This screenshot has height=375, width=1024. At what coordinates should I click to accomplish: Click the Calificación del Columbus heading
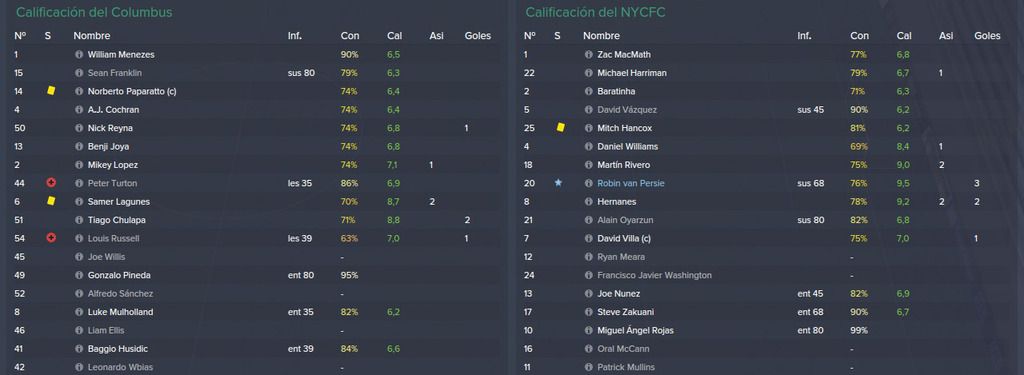(94, 12)
